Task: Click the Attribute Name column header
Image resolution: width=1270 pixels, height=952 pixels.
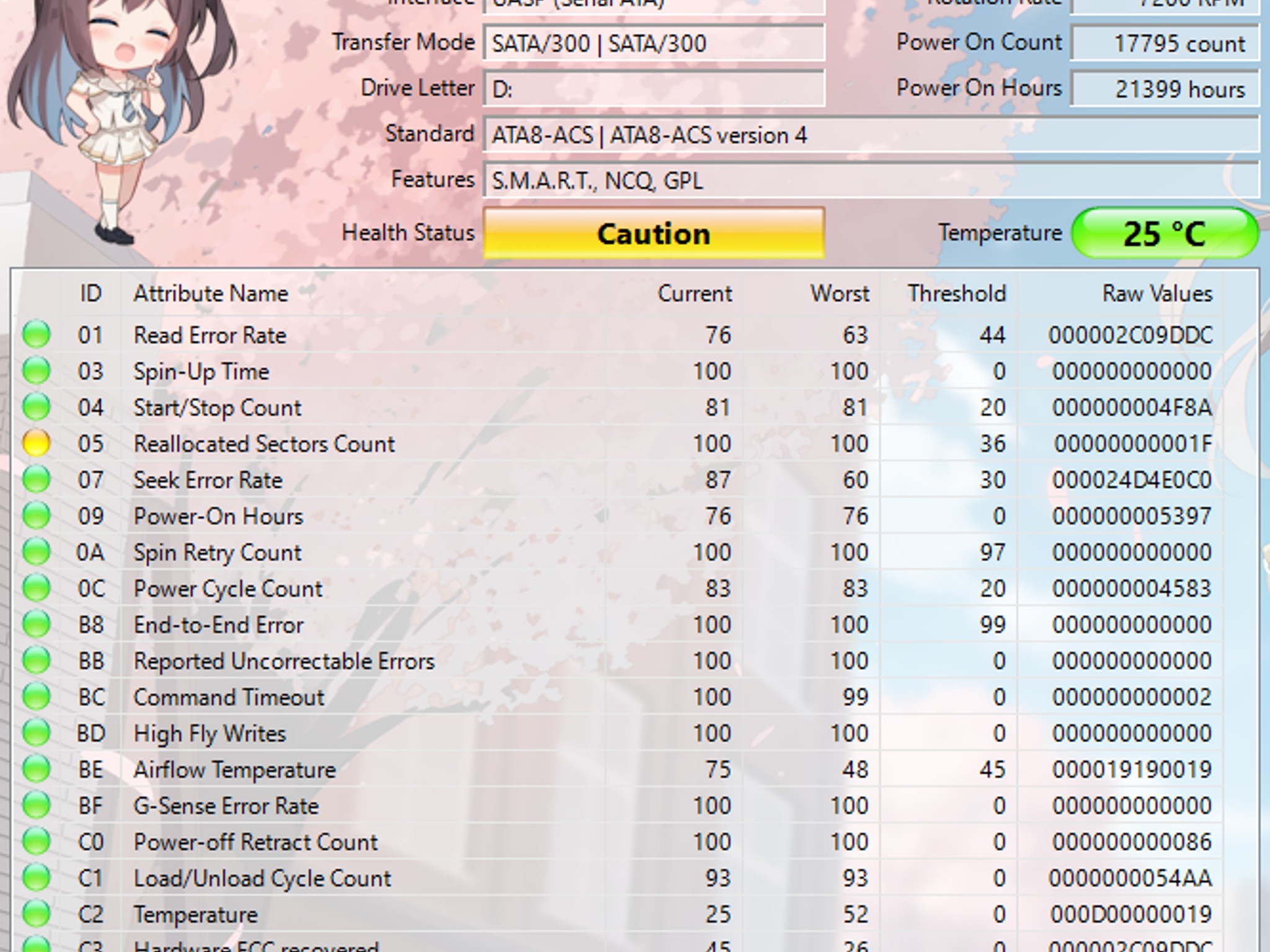Action: point(211,293)
